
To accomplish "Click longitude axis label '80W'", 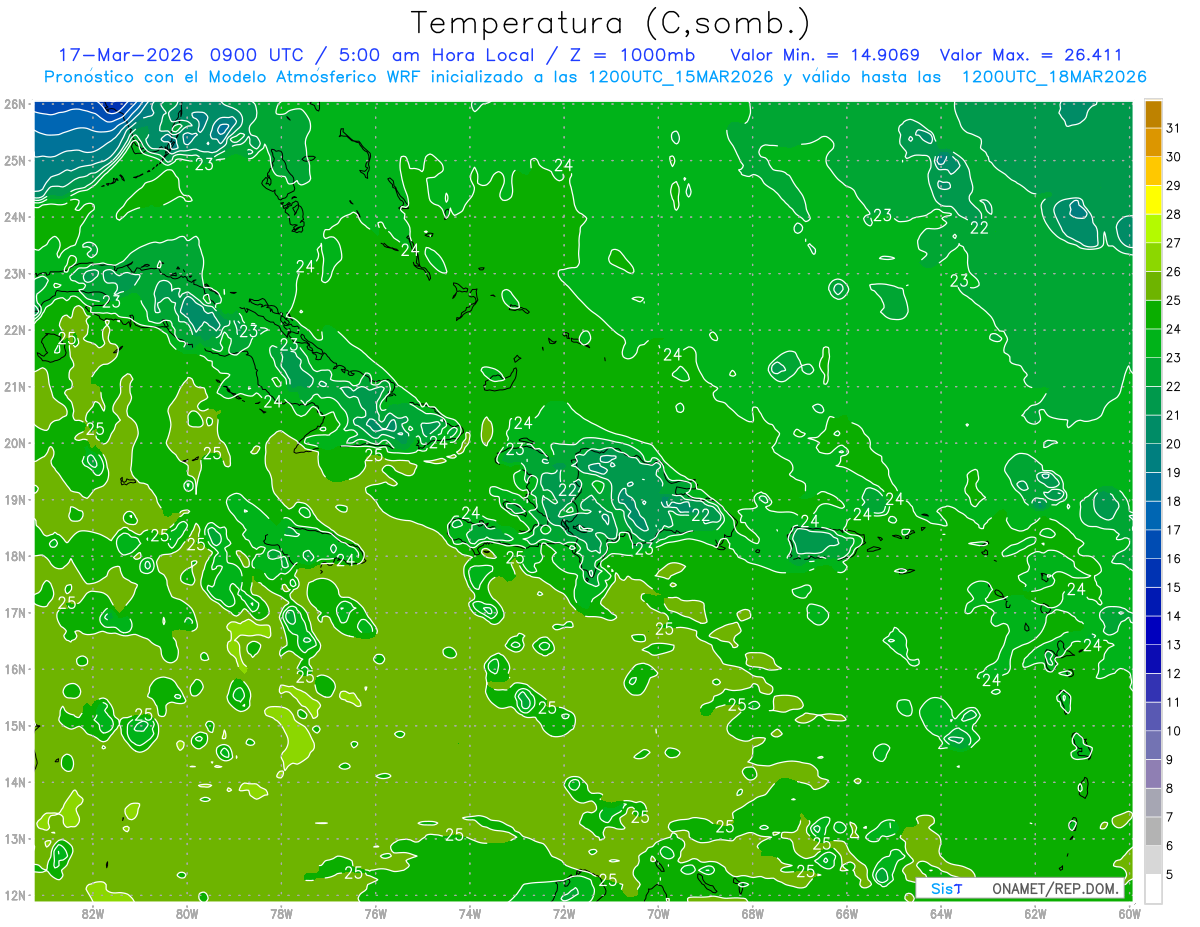I will point(187,913).
